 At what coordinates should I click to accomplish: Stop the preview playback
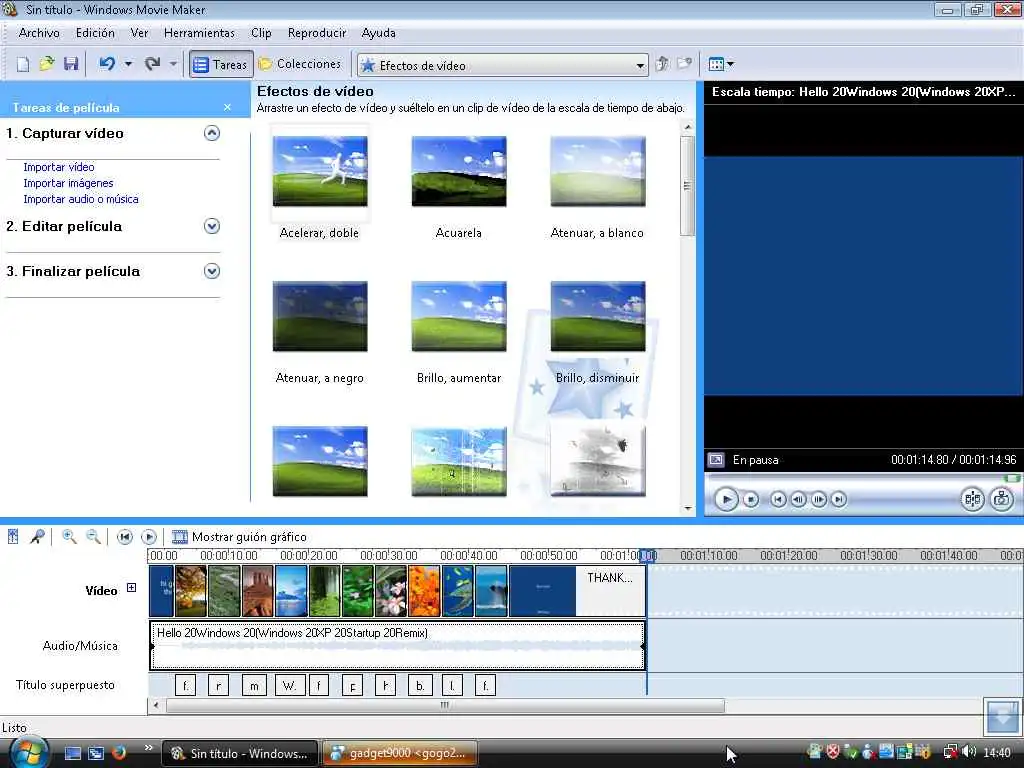click(x=751, y=500)
